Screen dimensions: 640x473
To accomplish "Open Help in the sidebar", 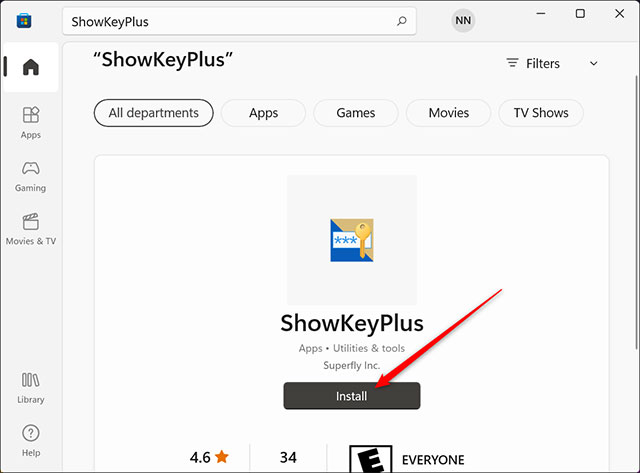I will tap(31, 441).
